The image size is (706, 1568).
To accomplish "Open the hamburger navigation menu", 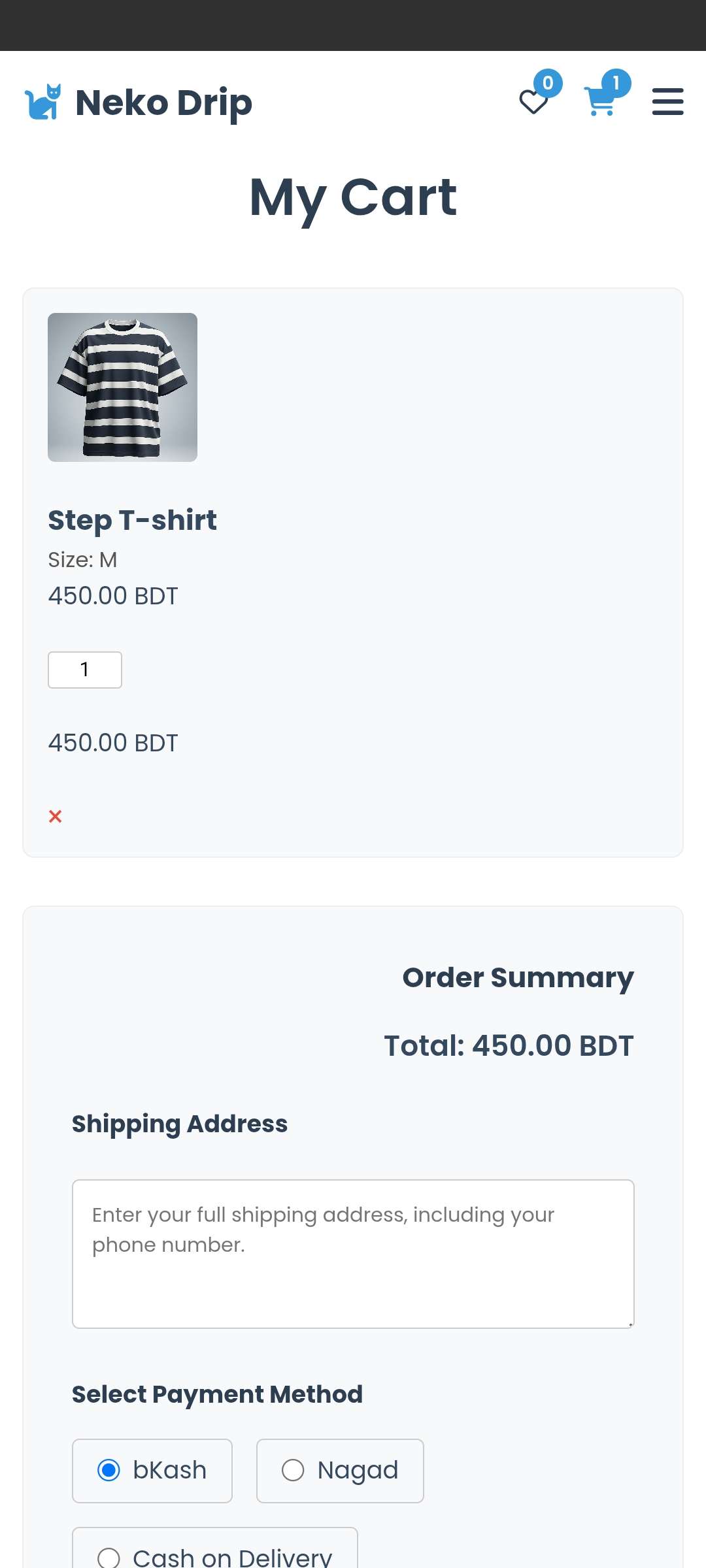I will click(667, 102).
